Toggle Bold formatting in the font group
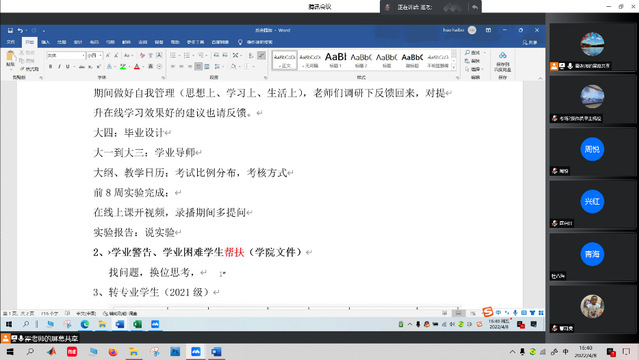The image size is (639, 360). (51, 67)
